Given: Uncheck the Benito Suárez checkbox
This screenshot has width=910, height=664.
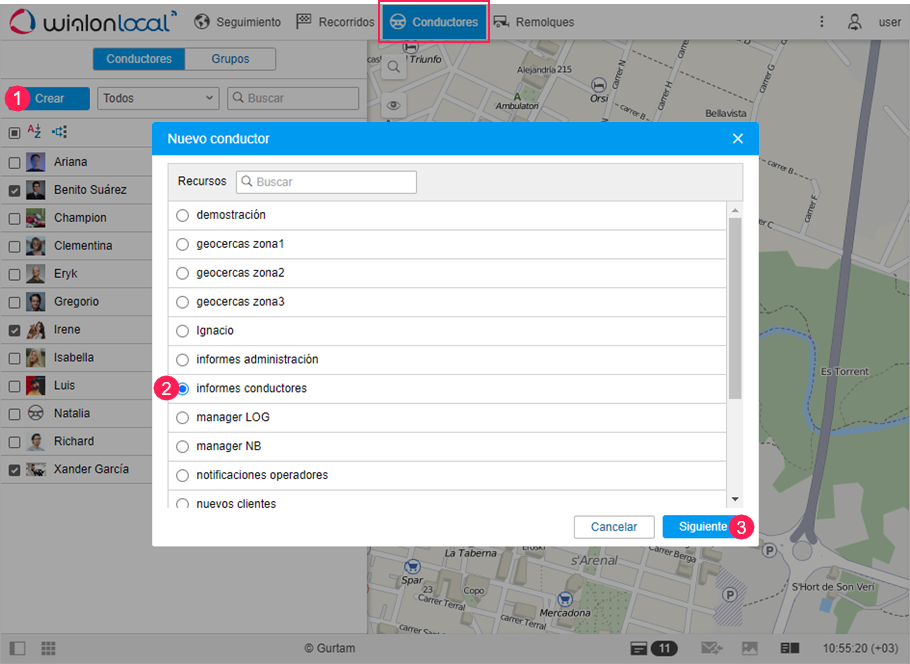Looking at the screenshot, I should pyautogui.click(x=14, y=190).
